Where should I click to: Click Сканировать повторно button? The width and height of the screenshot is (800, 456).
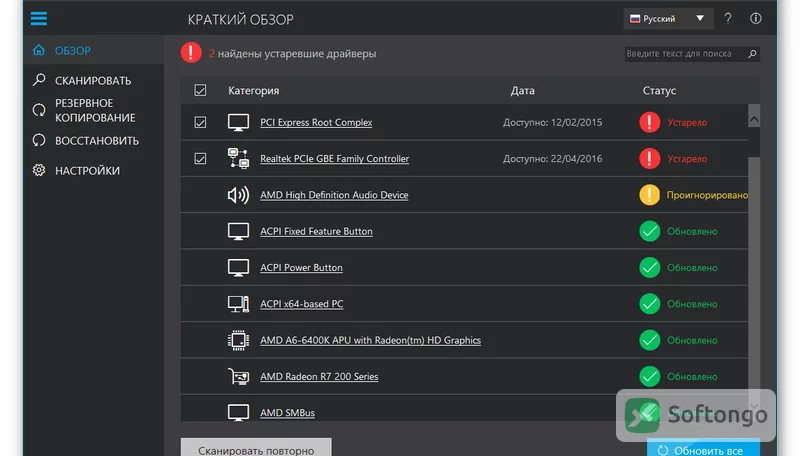256,447
